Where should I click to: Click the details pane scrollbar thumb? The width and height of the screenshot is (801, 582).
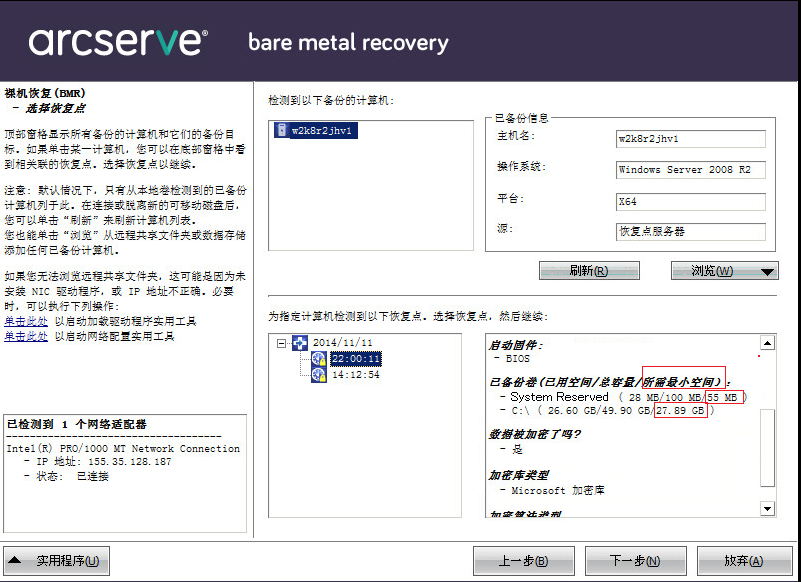click(x=768, y=448)
